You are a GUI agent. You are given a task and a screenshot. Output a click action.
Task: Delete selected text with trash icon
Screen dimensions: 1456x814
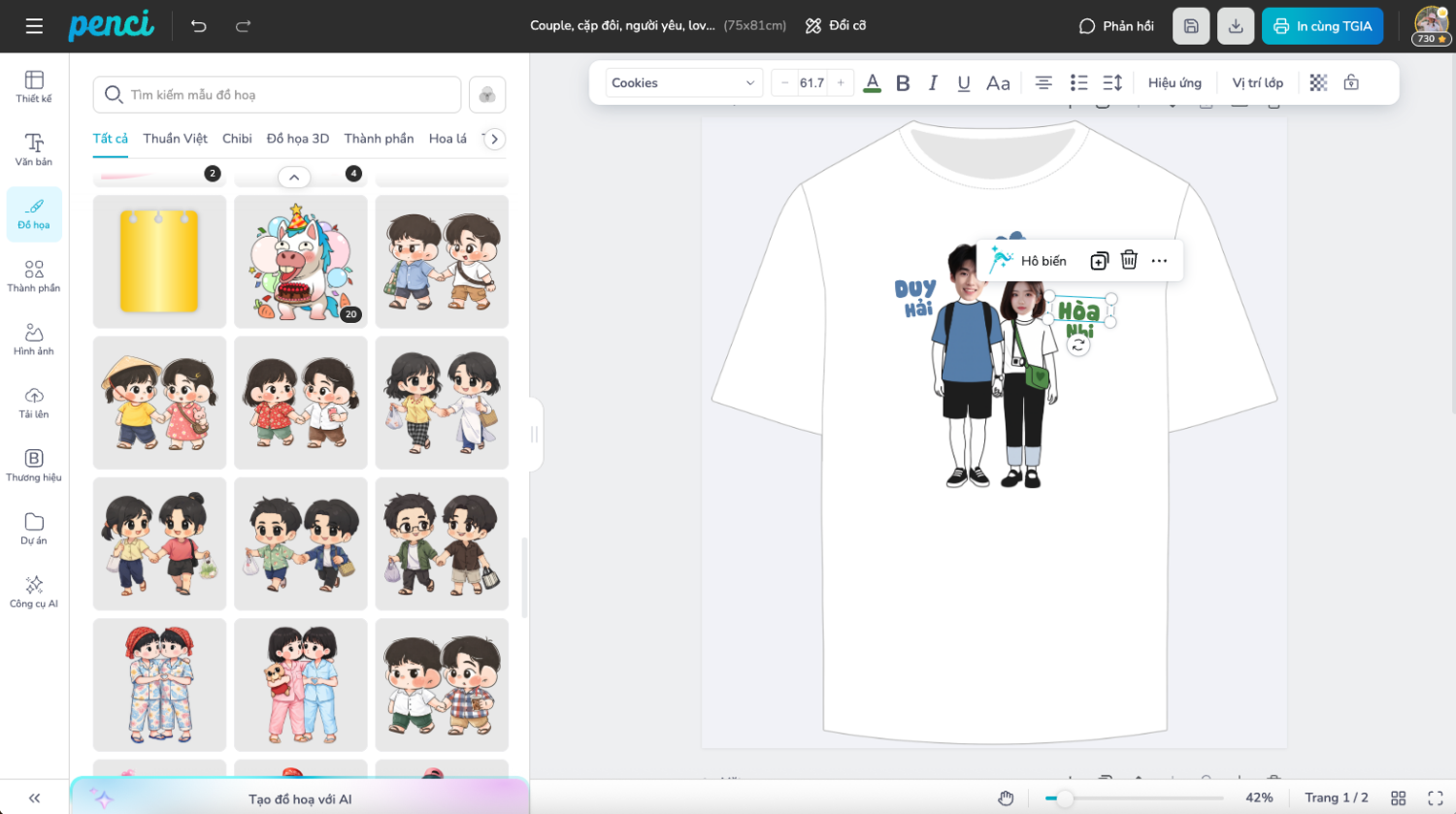[1129, 260]
